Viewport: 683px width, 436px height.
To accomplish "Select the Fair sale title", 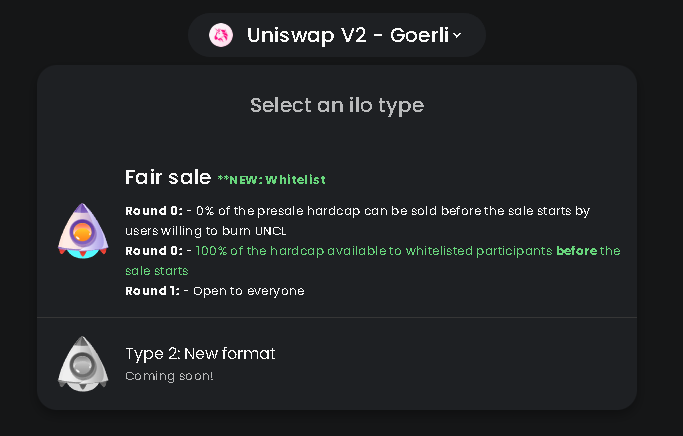I will pyautogui.click(x=167, y=178).
